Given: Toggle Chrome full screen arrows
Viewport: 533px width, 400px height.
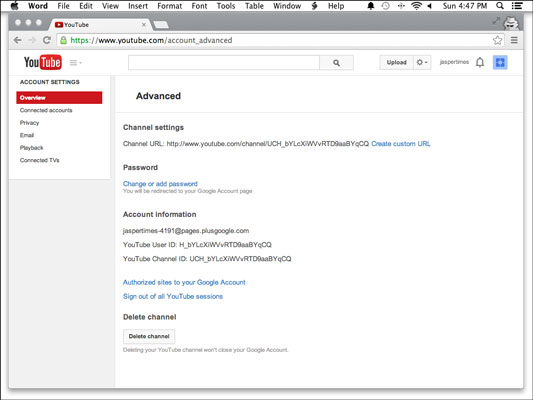Looking at the screenshot, I should point(496,21).
